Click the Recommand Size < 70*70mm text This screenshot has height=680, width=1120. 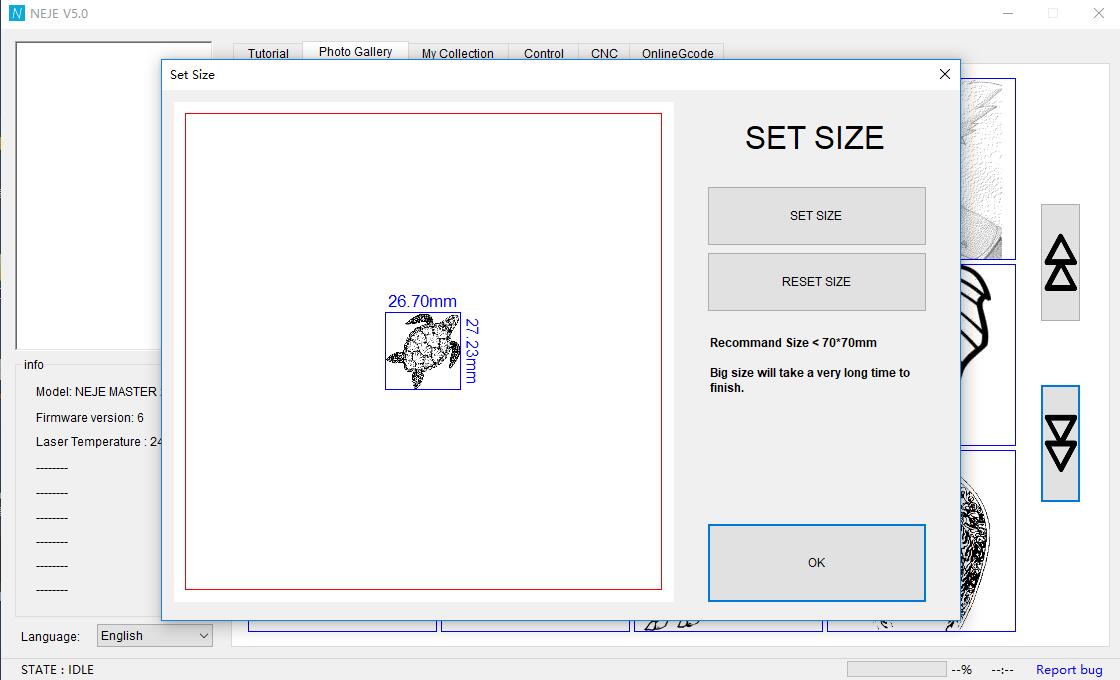(x=793, y=343)
